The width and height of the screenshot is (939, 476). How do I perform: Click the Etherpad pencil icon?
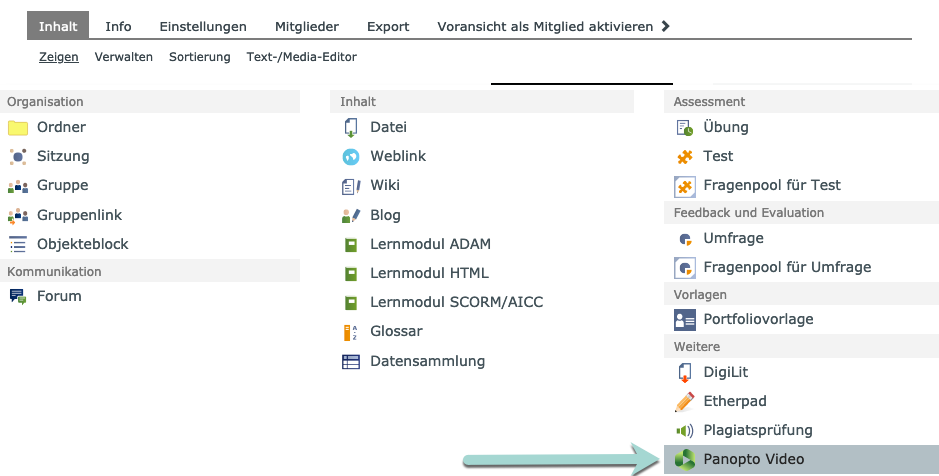click(x=685, y=402)
